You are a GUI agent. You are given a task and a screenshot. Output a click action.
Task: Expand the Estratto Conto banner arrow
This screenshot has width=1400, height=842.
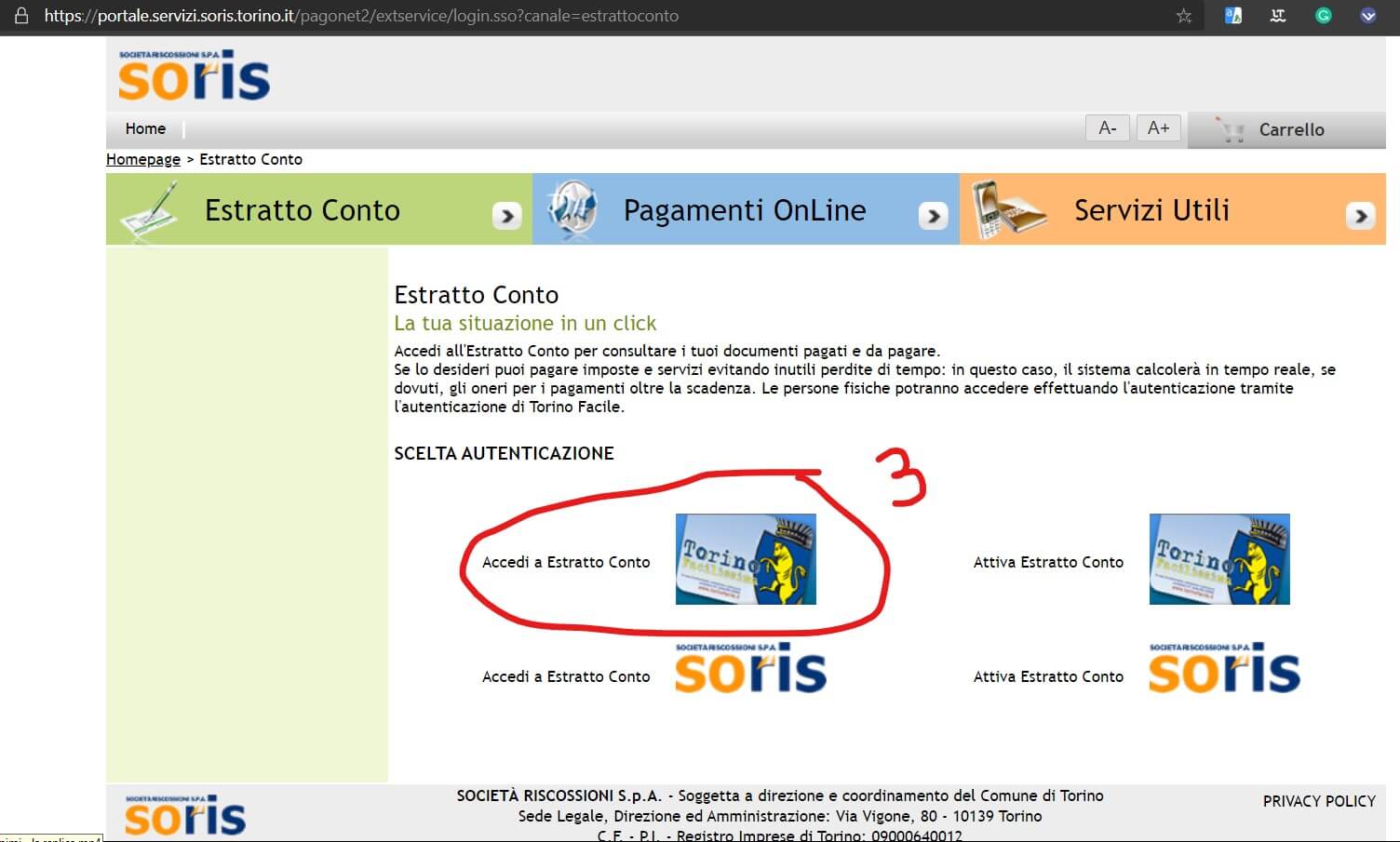(x=506, y=216)
